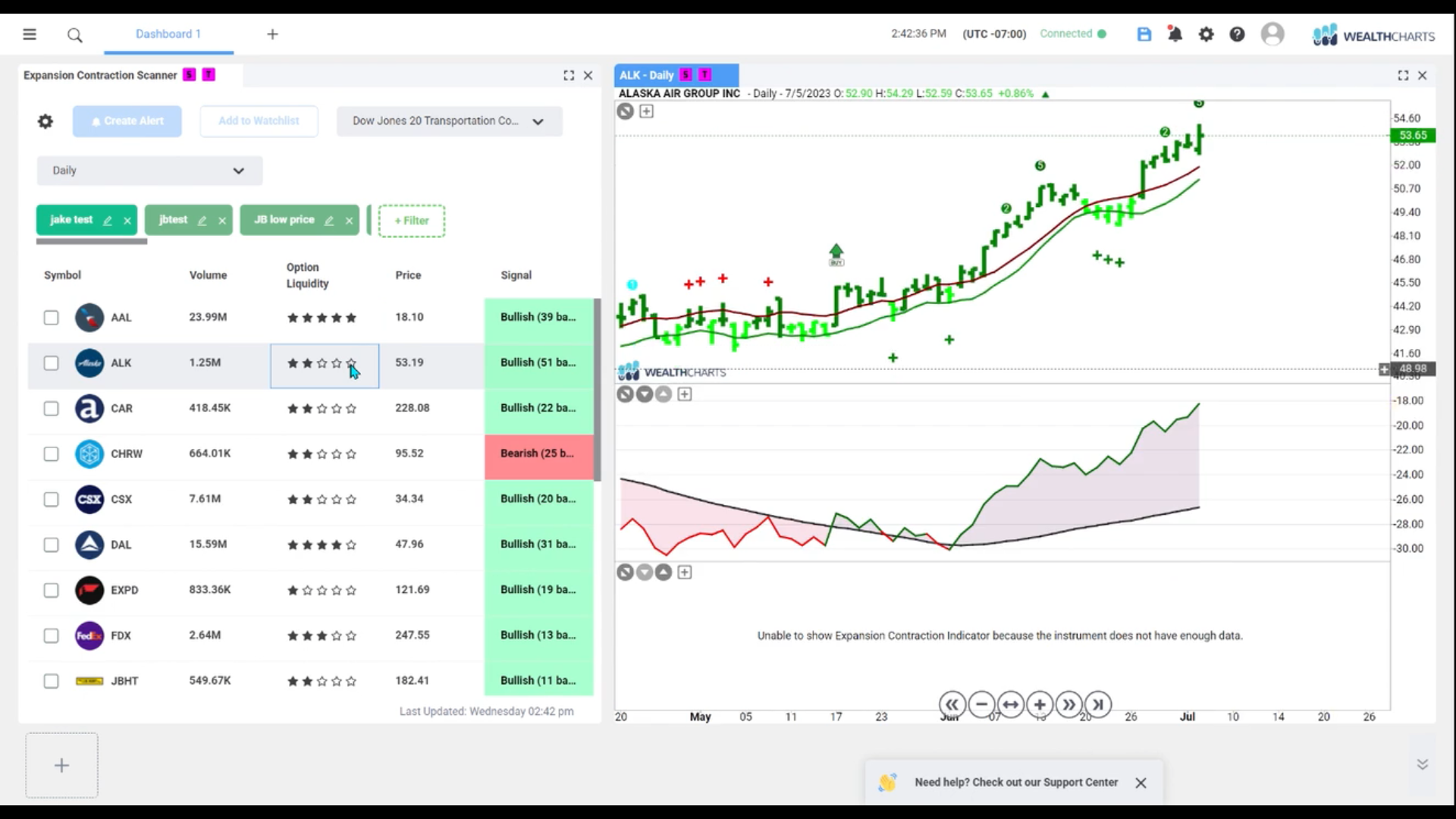Image resolution: width=1456 pixels, height=819 pixels.
Task: Add a widget with bottom plus tile
Action: [x=61, y=765]
